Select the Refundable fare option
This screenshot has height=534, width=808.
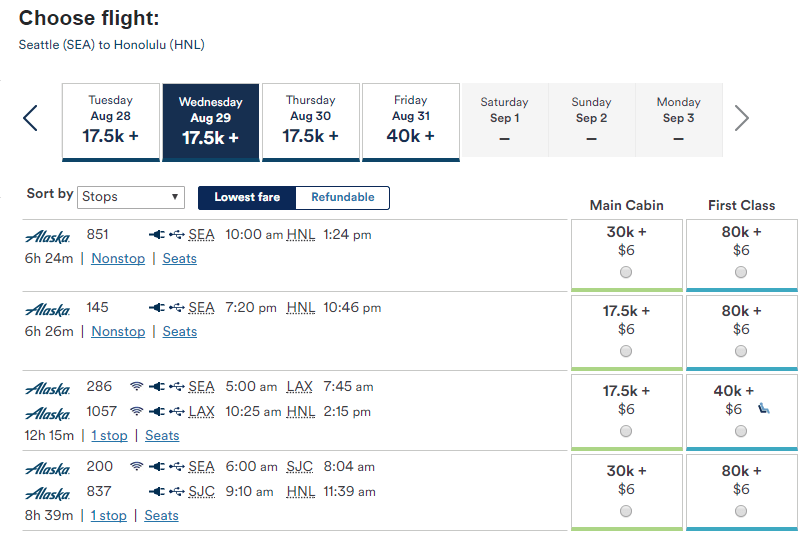(343, 198)
